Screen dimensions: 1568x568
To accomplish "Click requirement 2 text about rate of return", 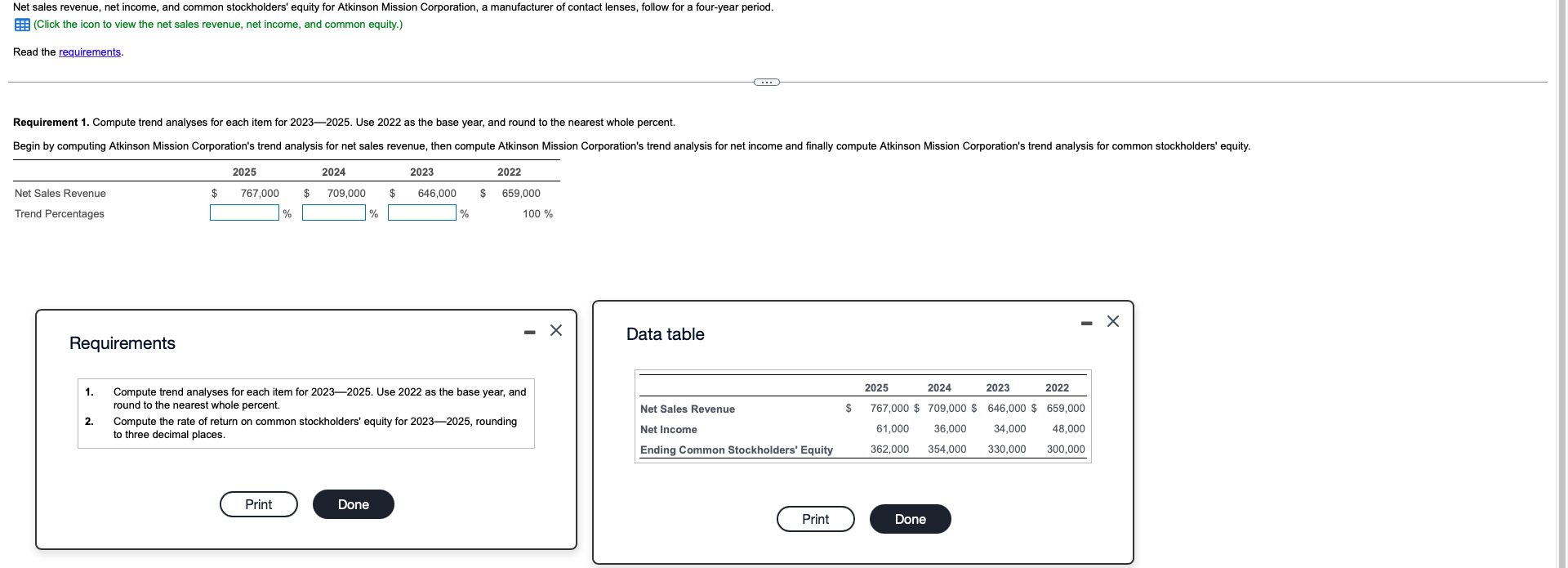I will (315, 428).
